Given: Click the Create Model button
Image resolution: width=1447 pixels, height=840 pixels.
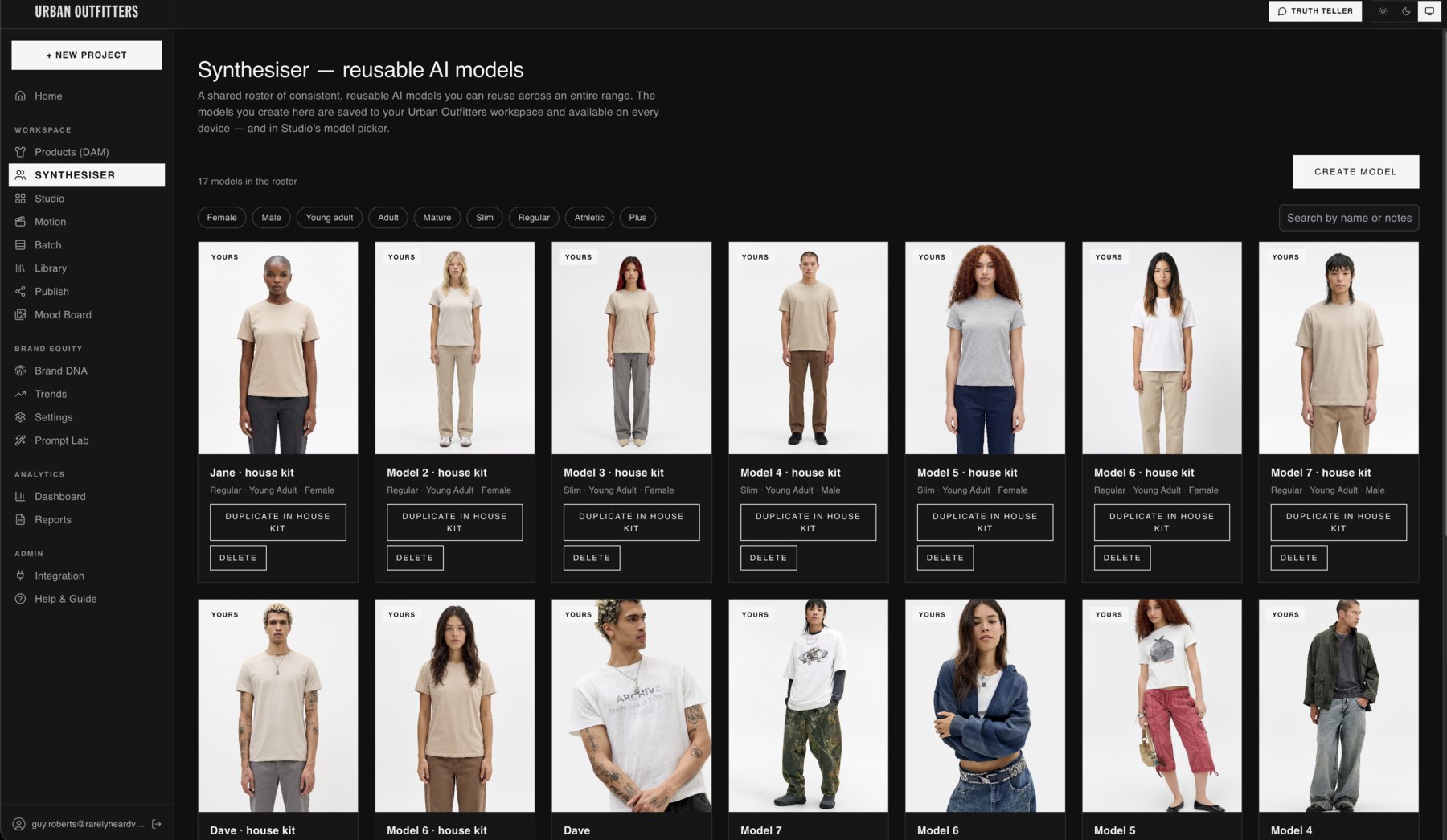Looking at the screenshot, I should tap(1355, 172).
